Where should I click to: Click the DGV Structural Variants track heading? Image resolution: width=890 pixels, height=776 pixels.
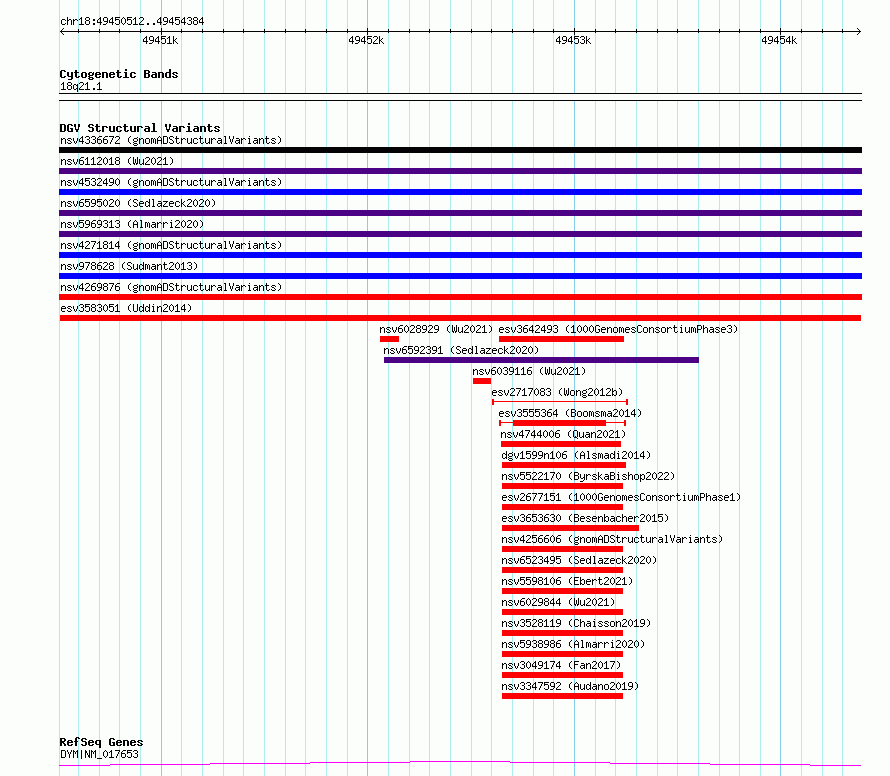140,128
